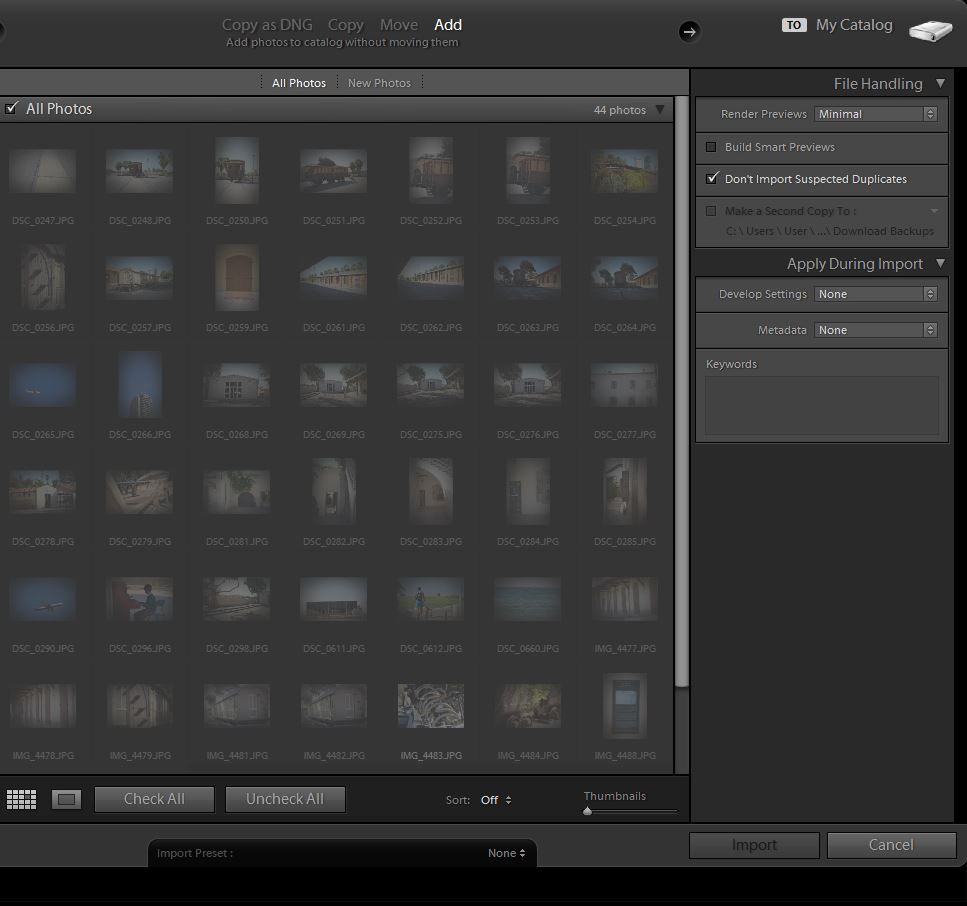967x906 pixels.
Task: Collapse the Apply During Import panel
Action: point(940,264)
